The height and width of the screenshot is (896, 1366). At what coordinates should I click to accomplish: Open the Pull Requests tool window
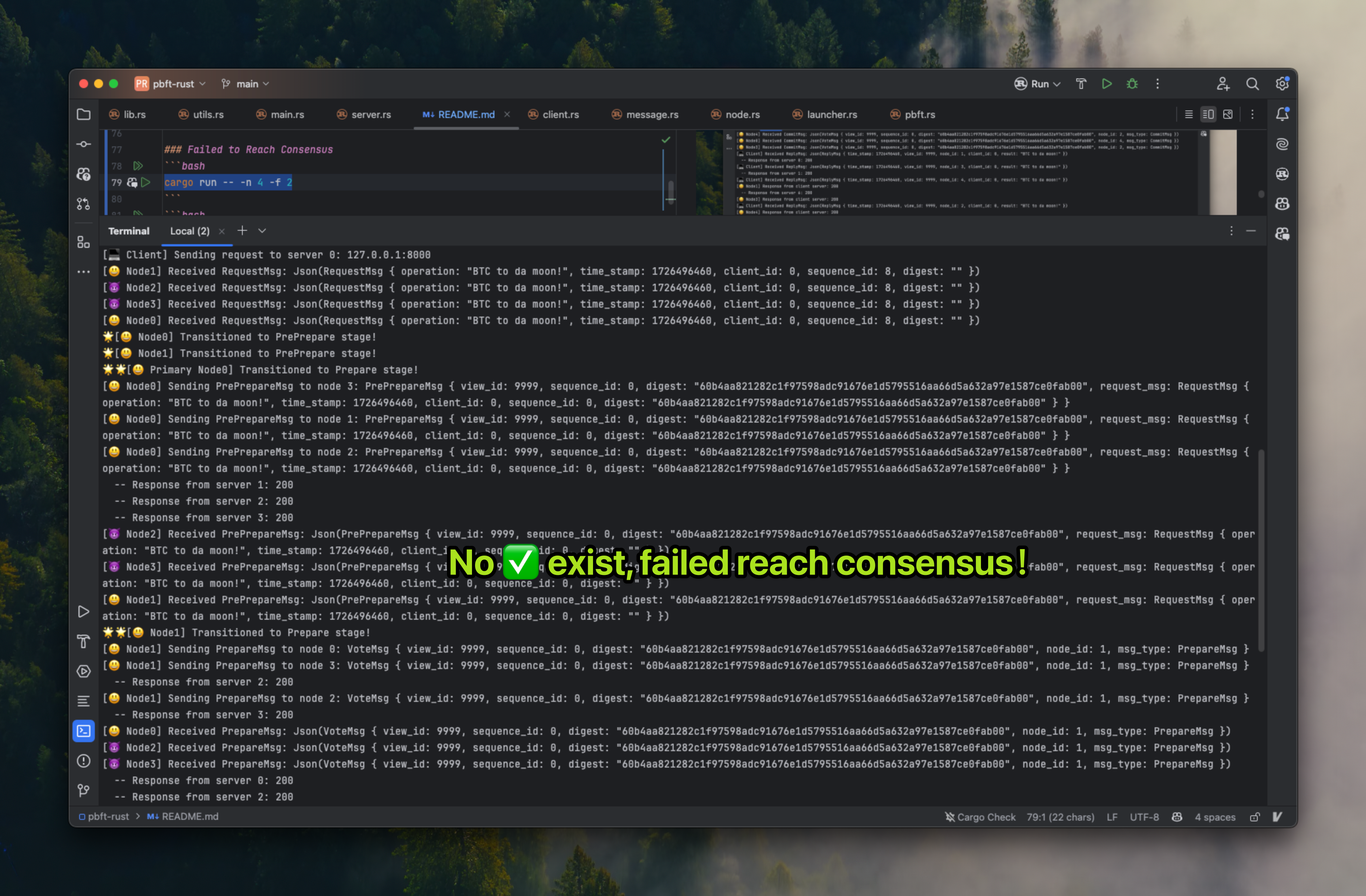84,203
